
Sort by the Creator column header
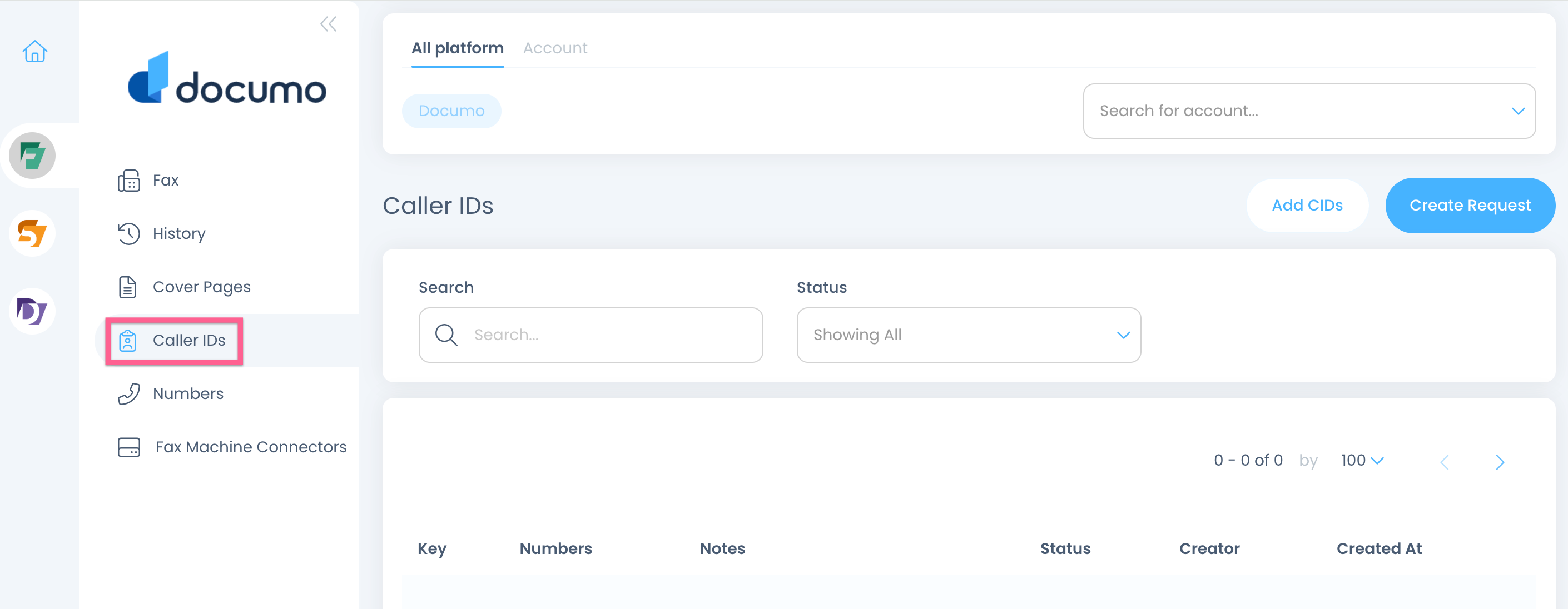click(1209, 549)
